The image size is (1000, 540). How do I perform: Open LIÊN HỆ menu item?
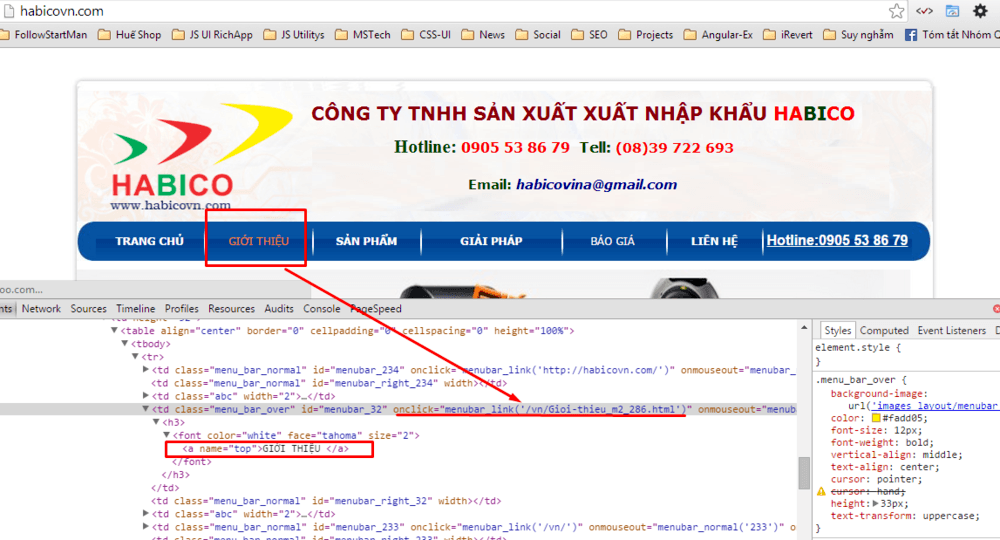714,241
